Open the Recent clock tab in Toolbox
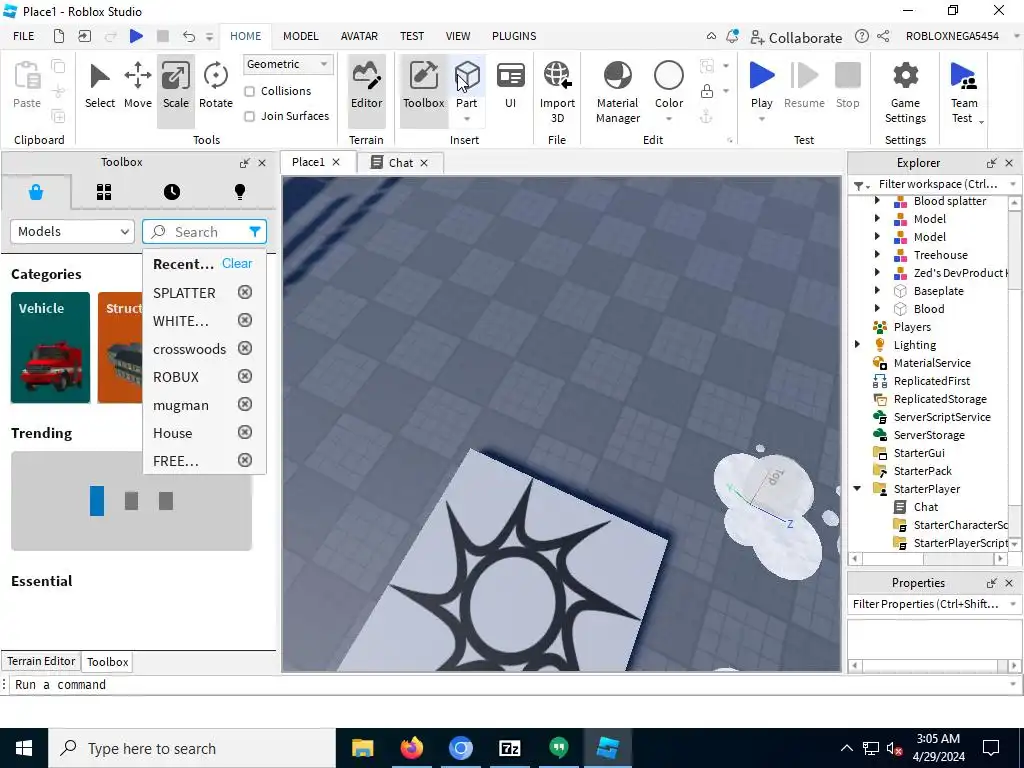The image size is (1024, 768). coord(172,192)
